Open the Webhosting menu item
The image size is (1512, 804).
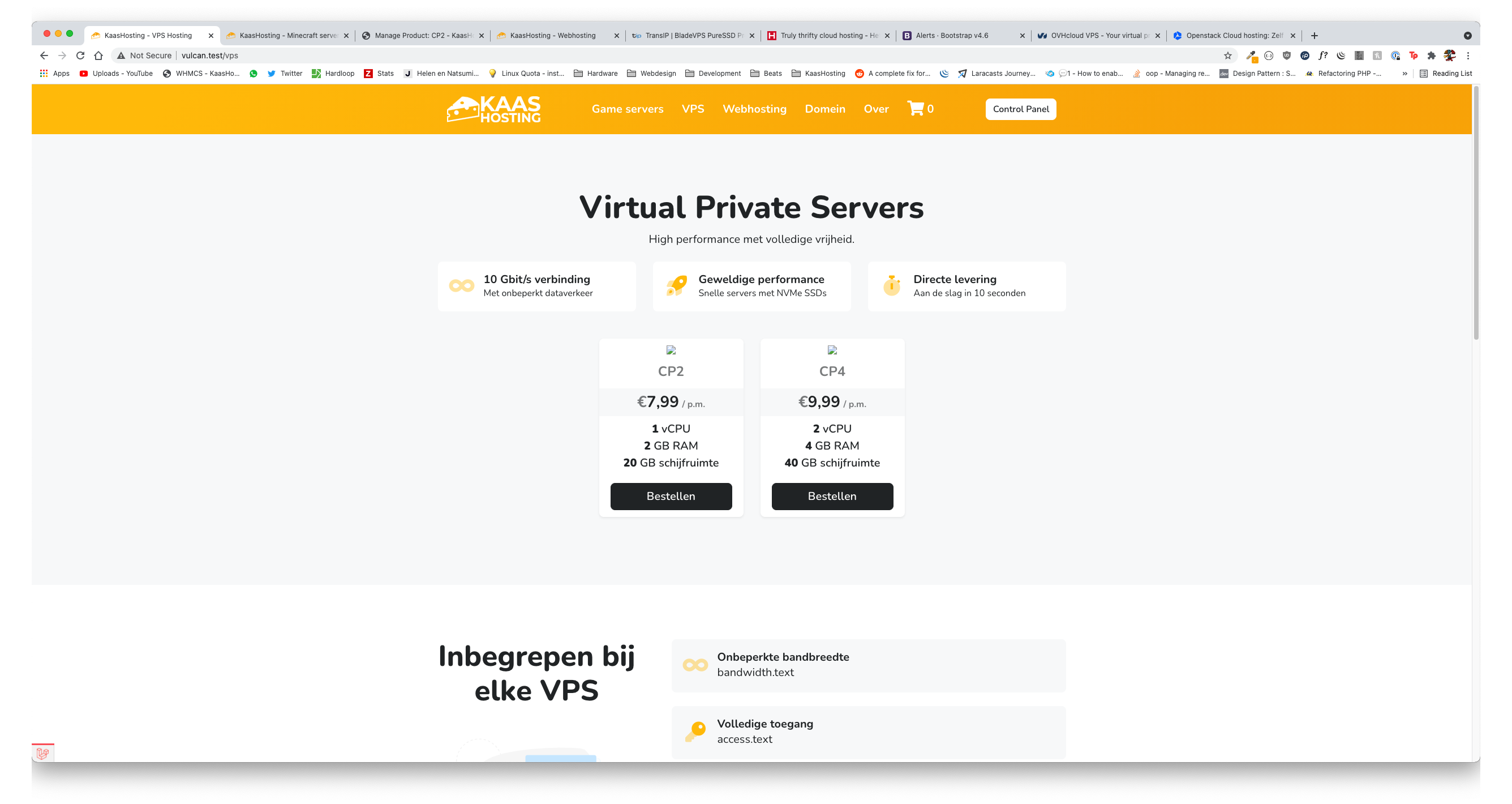pyautogui.click(x=754, y=109)
